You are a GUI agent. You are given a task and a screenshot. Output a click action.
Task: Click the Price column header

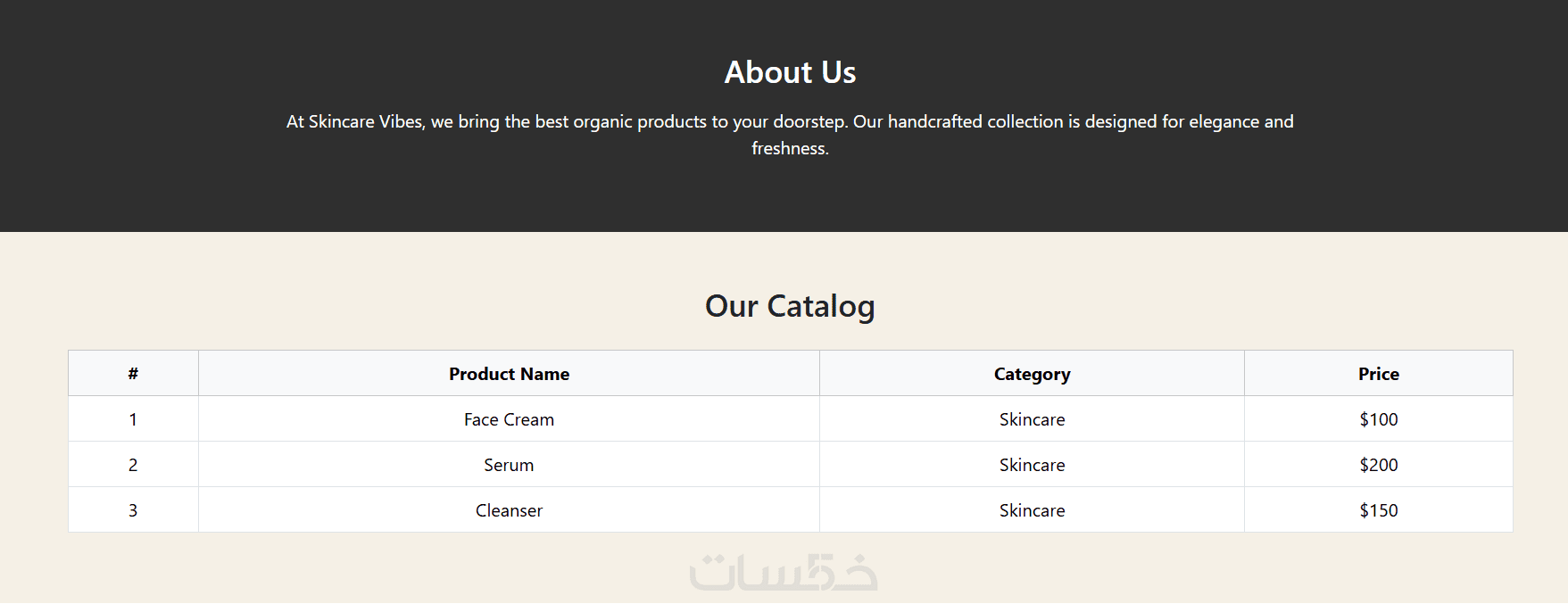point(1378,374)
